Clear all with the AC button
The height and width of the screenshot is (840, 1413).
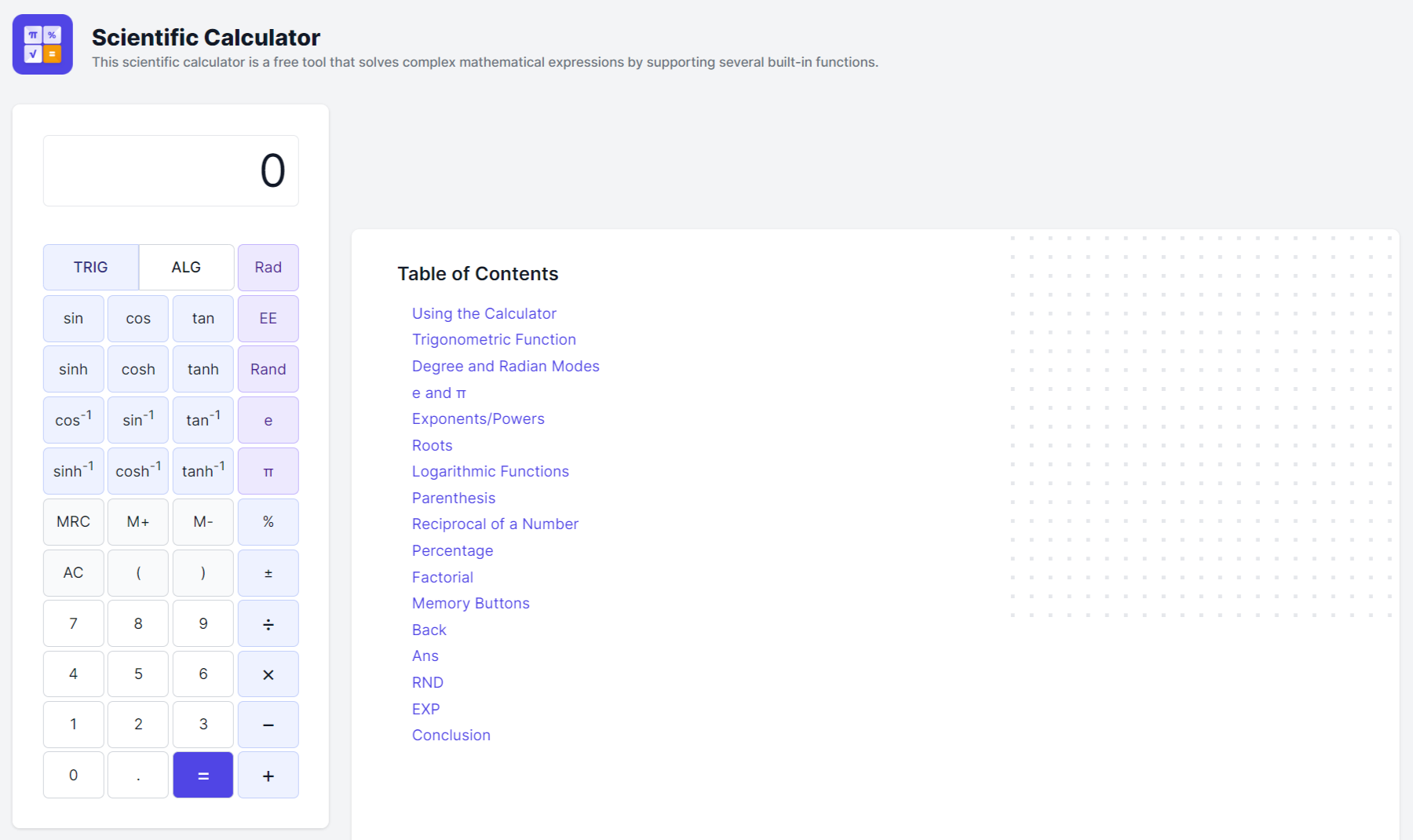click(x=73, y=573)
